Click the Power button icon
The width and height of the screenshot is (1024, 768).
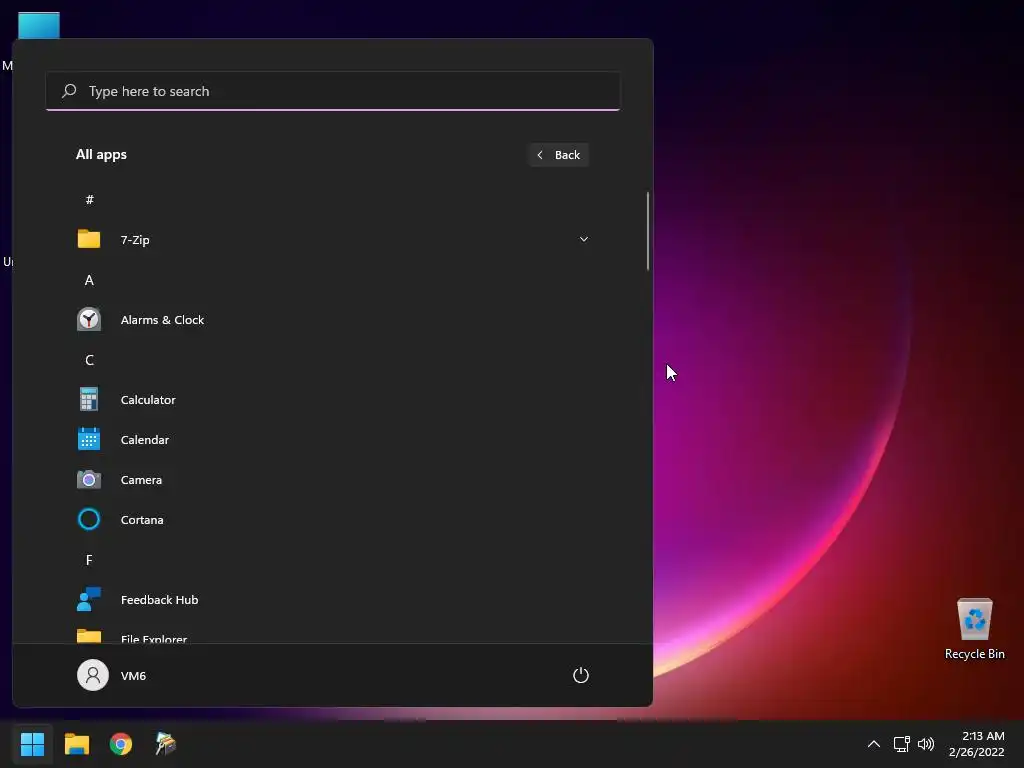click(x=581, y=675)
